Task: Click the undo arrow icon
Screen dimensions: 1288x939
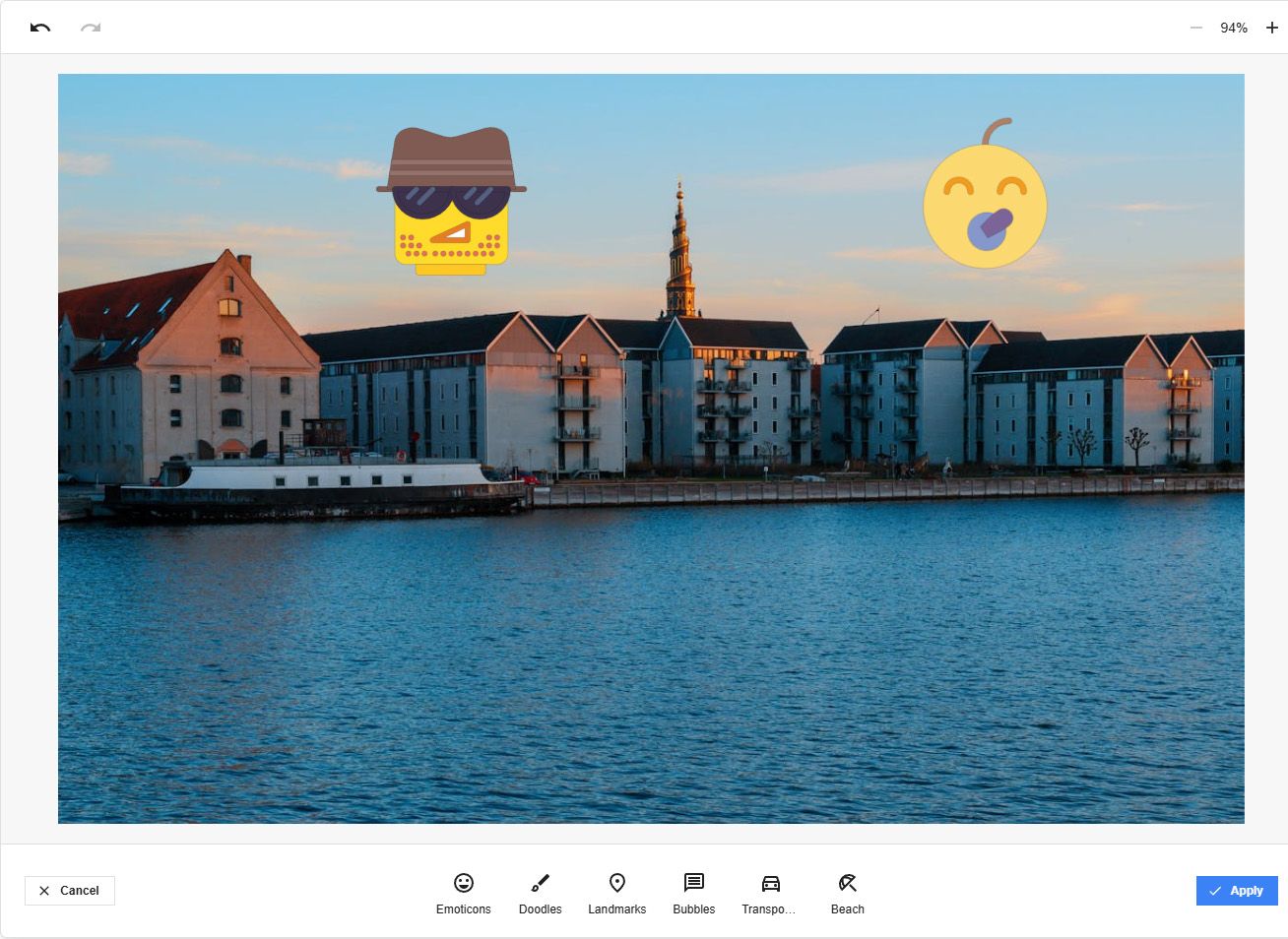Action: [40, 28]
